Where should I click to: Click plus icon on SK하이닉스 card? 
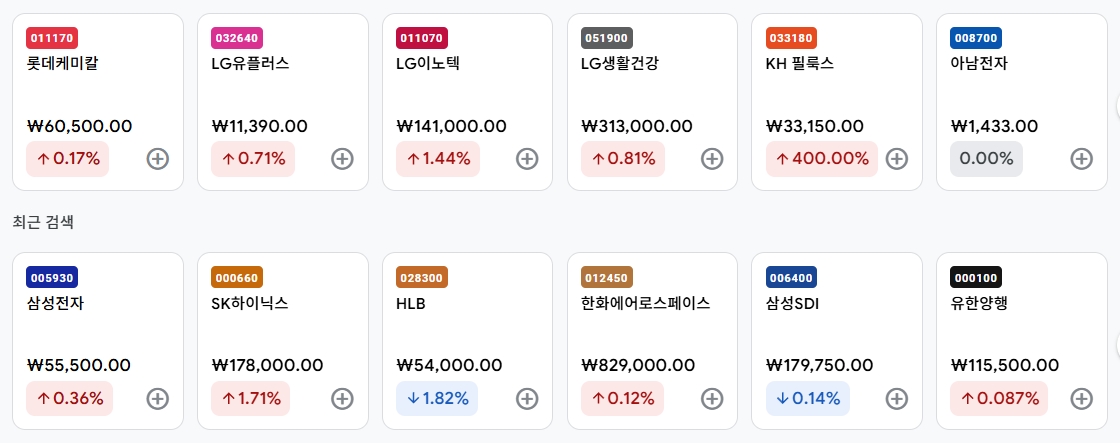pos(342,398)
